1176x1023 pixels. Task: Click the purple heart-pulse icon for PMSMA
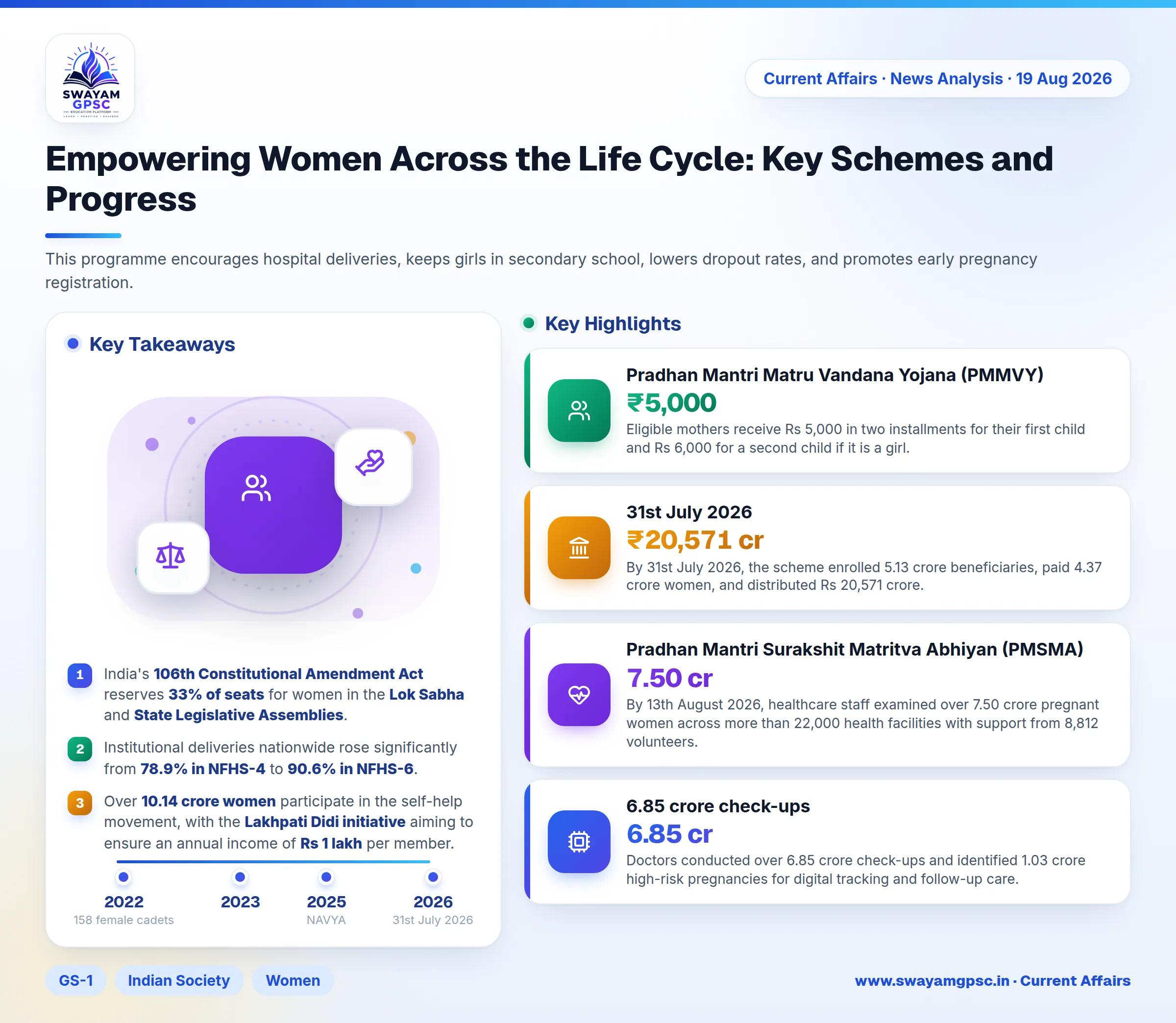click(x=579, y=695)
